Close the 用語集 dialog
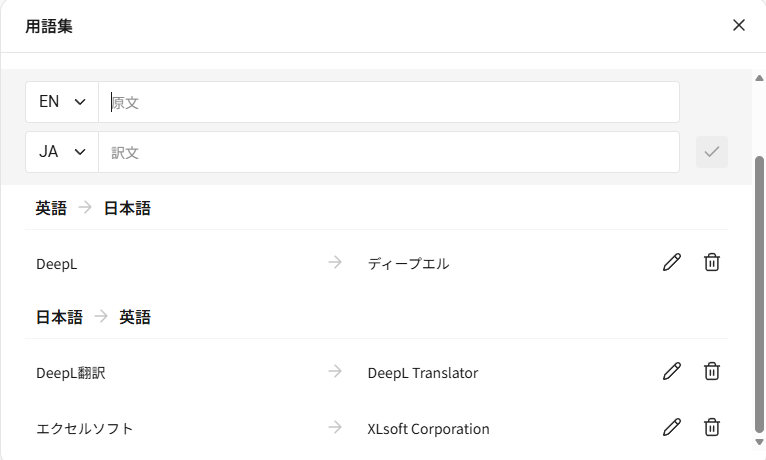Image resolution: width=766 pixels, height=460 pixels. 739,25
